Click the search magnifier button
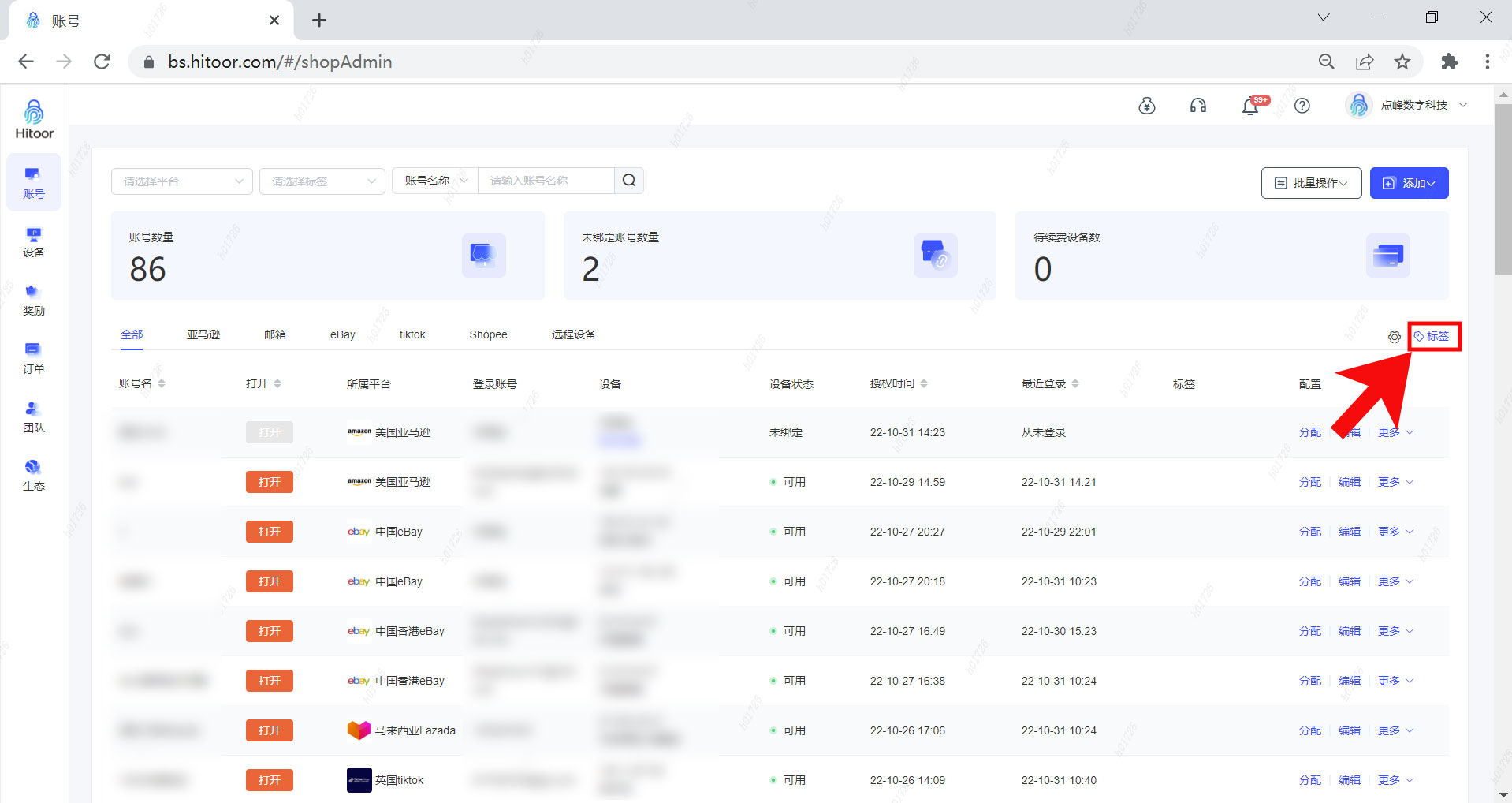Viewport: 1512px width, 803px height. (x=629, y=181)
